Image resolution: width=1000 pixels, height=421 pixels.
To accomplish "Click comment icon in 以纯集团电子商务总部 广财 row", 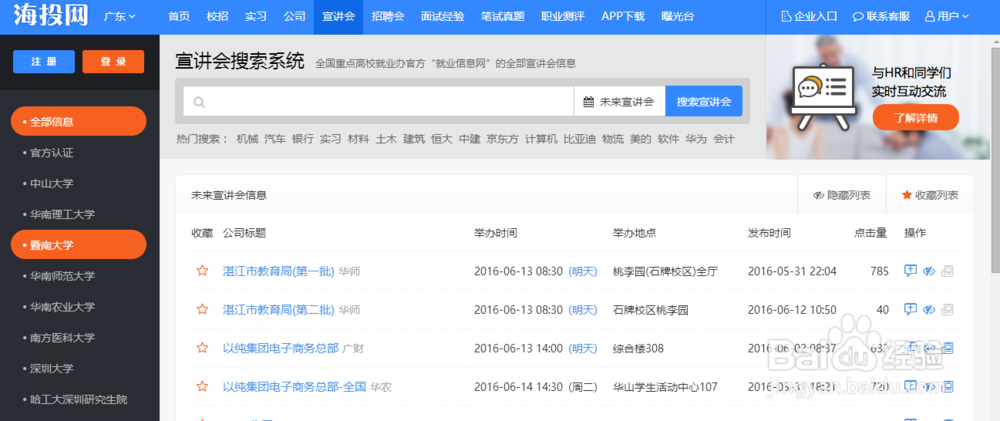I will tap(910, 348).
